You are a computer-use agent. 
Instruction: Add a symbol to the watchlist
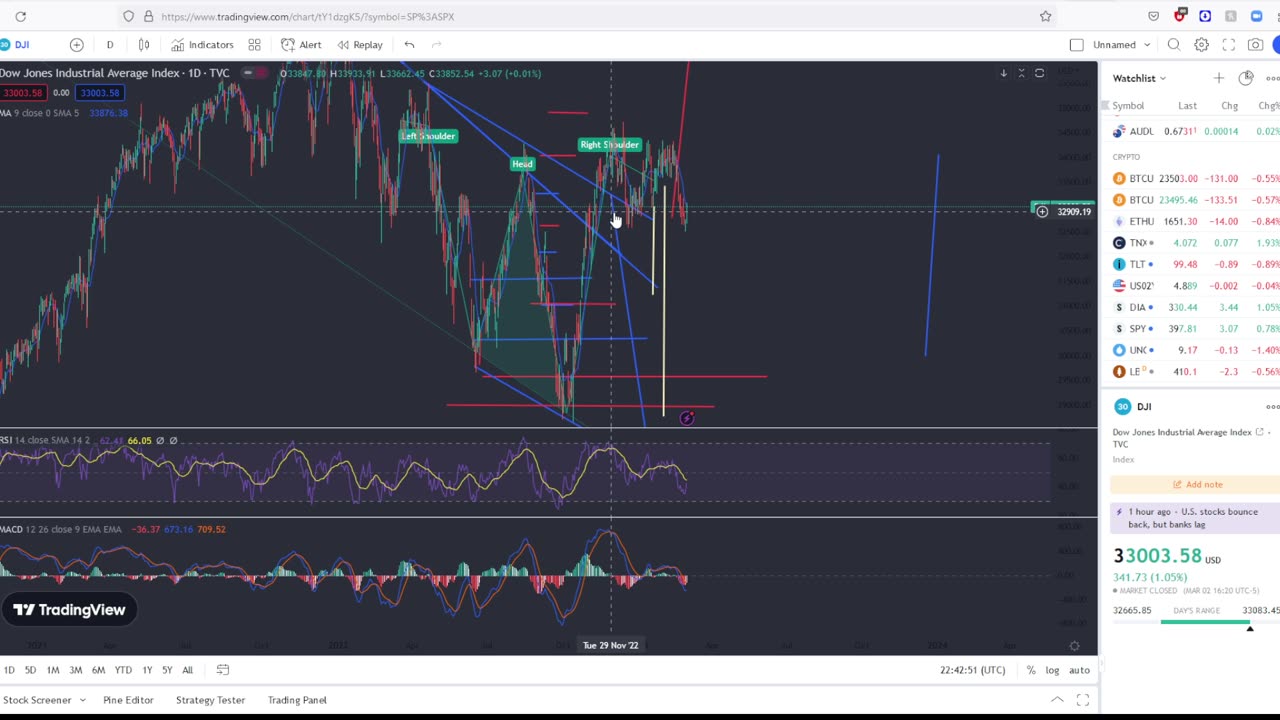(1218, 78)
